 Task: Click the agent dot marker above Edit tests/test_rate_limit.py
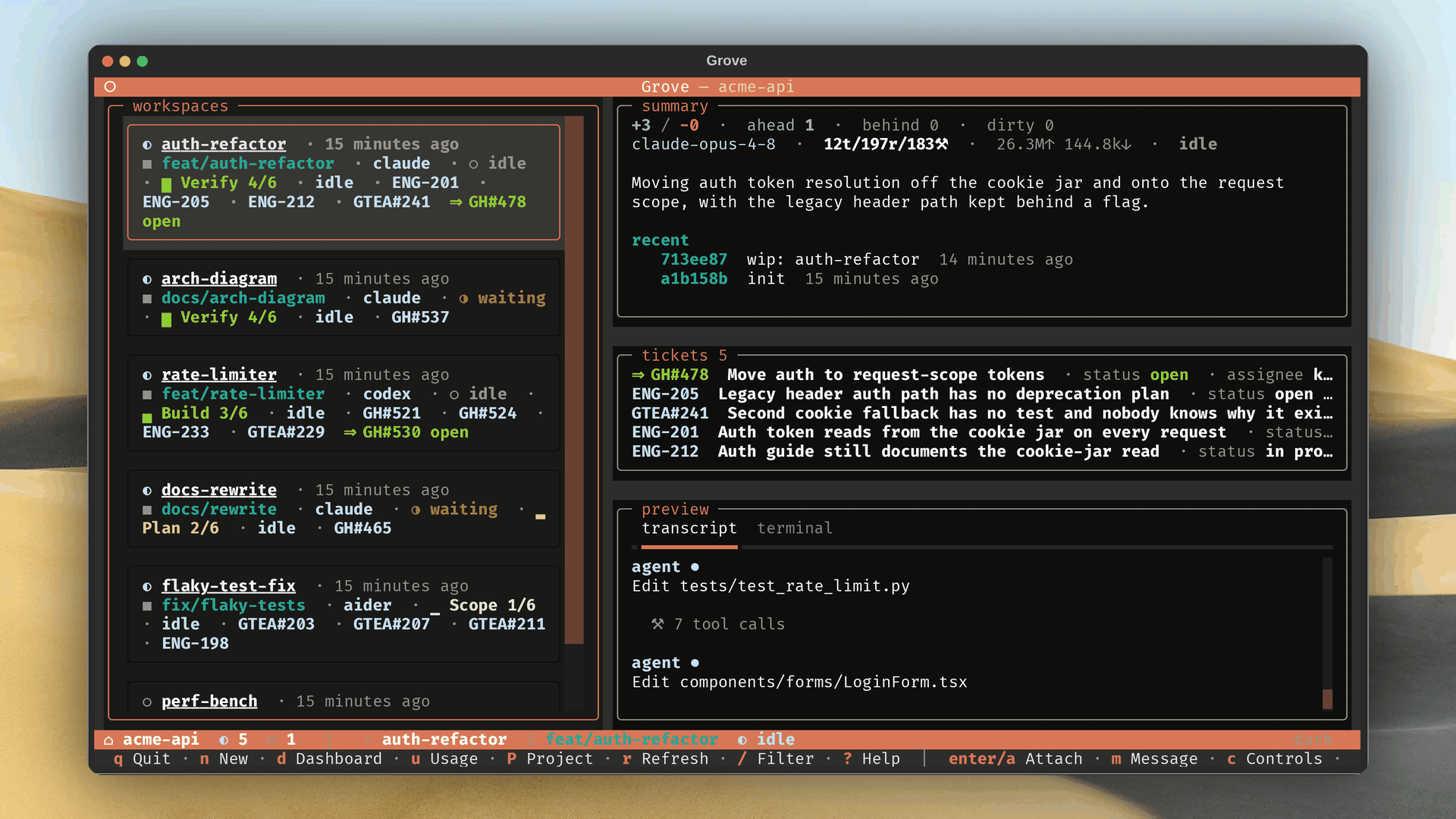(695, 566)
